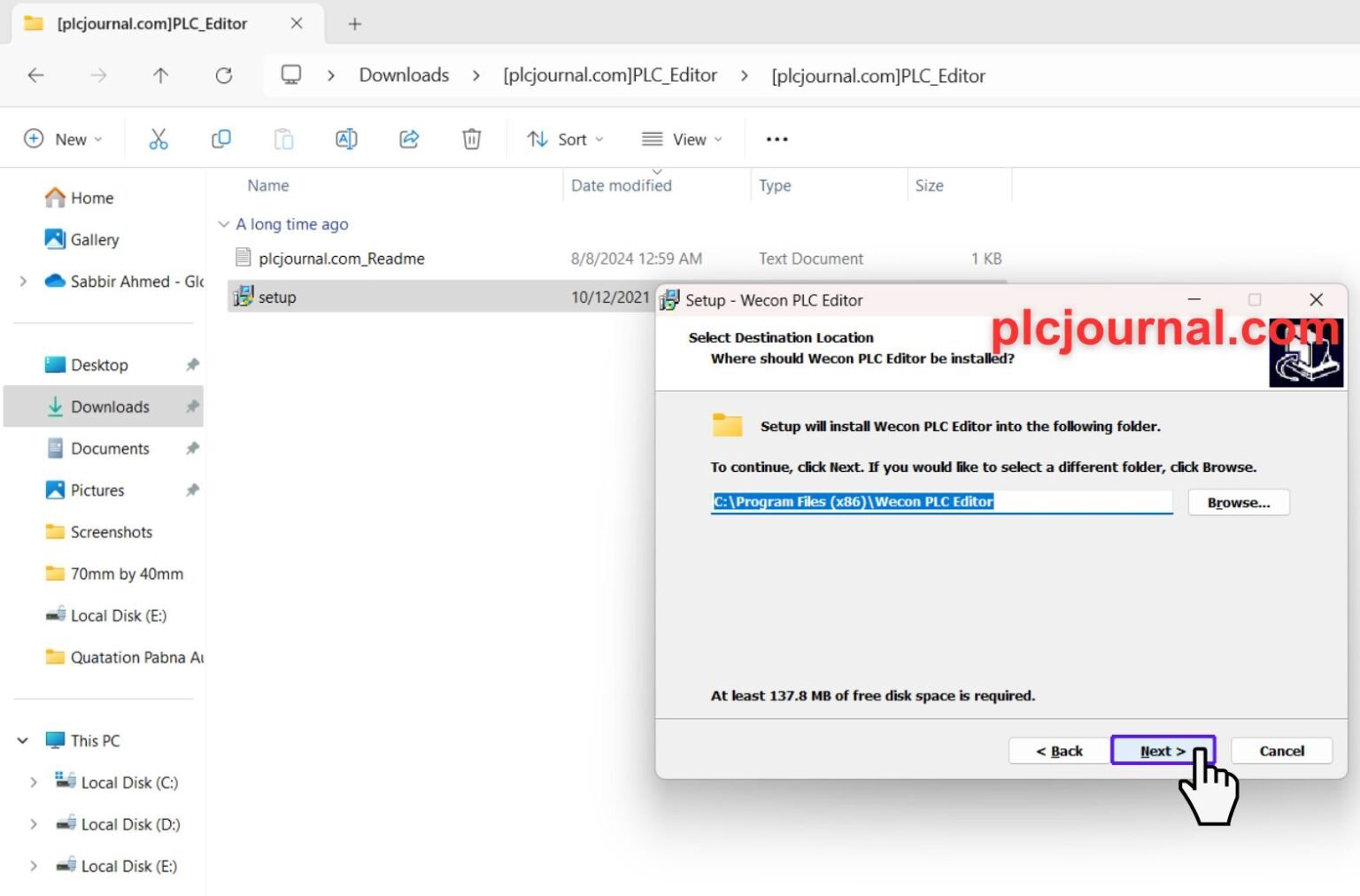Click Next in the Wecon setup dialog
The height and width of the screenshot is (896, 1360).
pos(1161,750)
